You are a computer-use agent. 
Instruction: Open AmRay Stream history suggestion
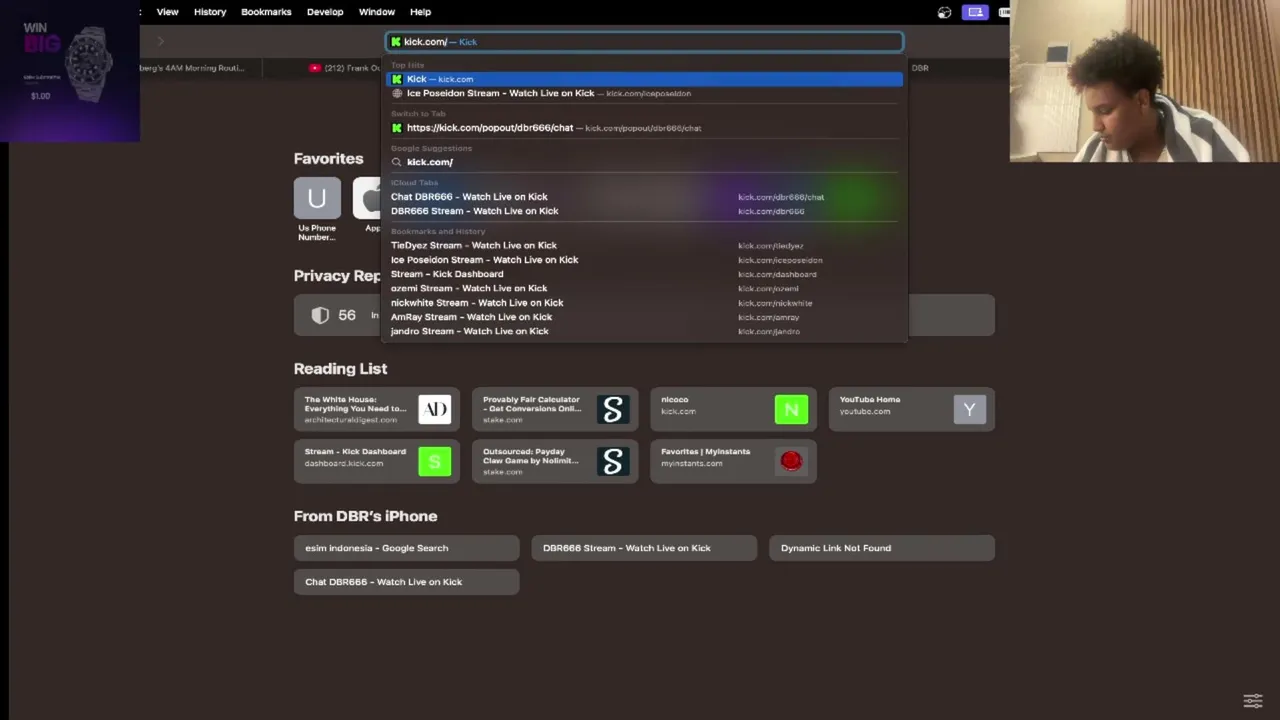(x=645, y=317)
